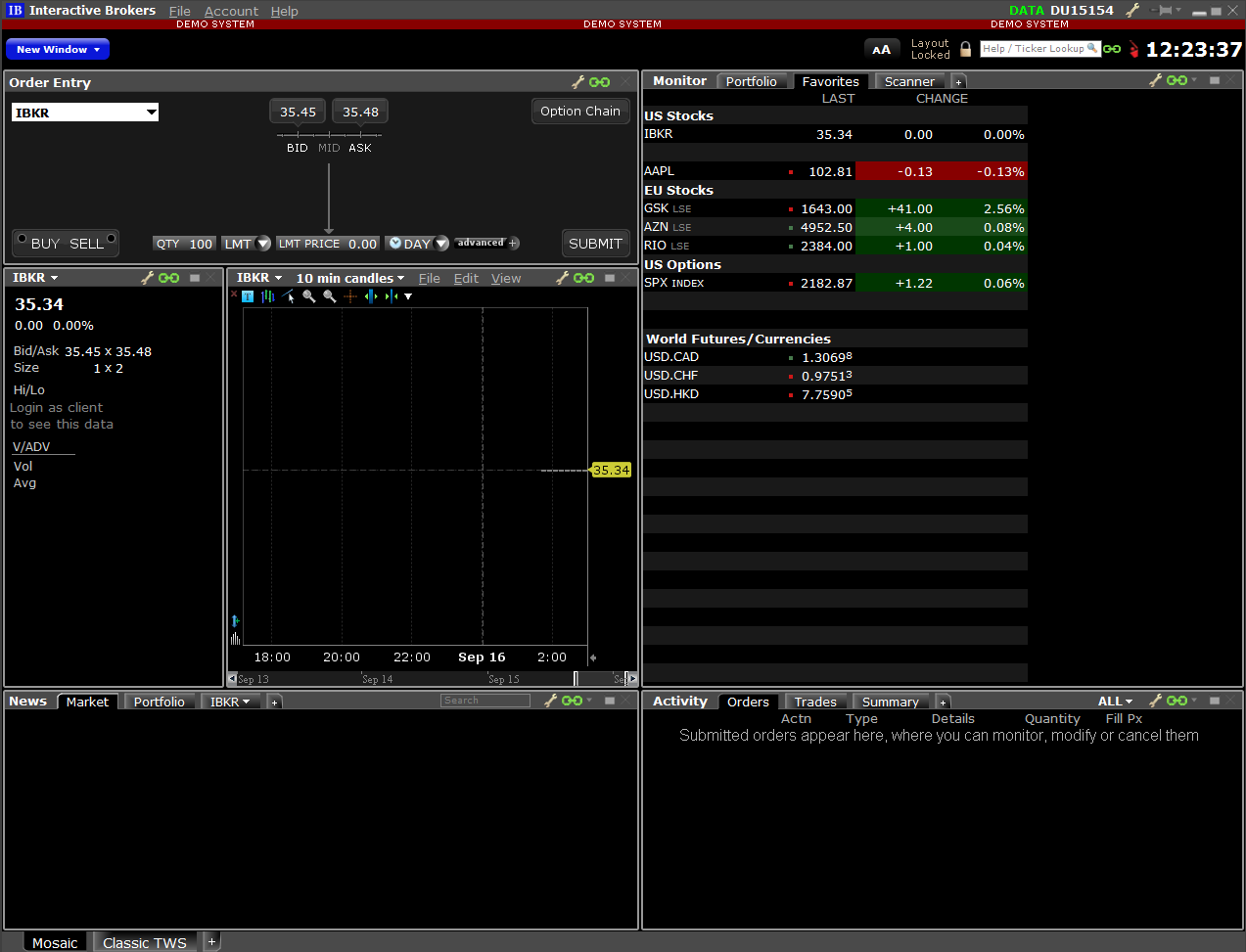Open global configuration wrench in title bar

1132,11
